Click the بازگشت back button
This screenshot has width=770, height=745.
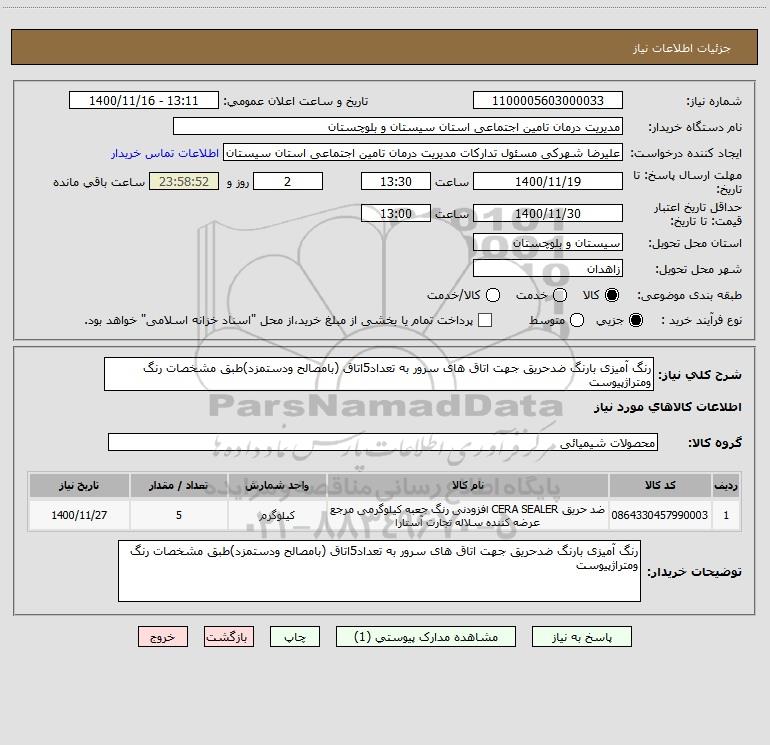point(229,637)
